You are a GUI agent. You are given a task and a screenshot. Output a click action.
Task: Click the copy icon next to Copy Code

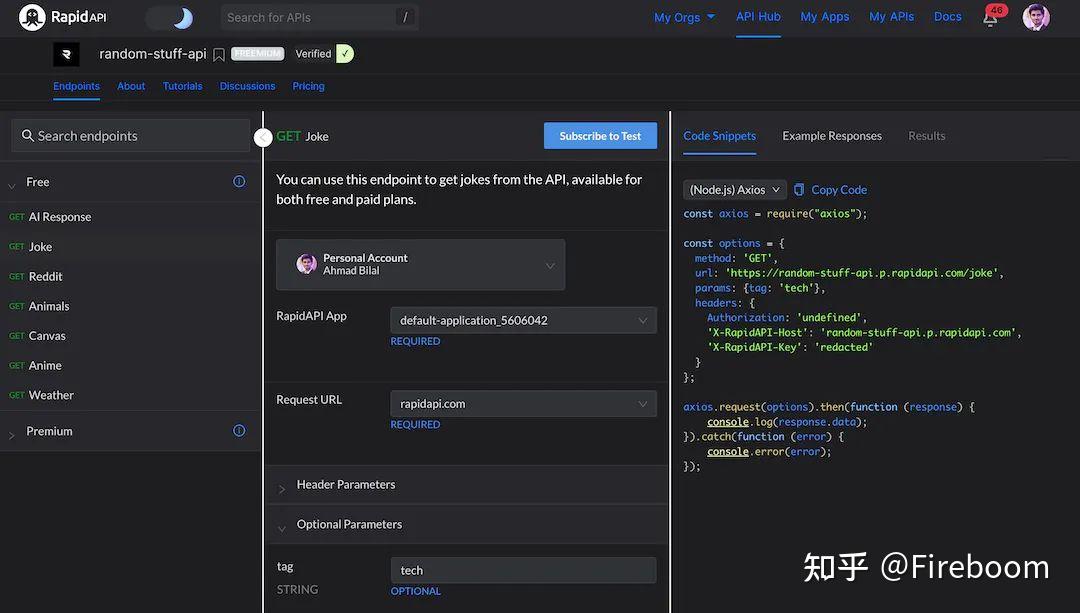799,189
